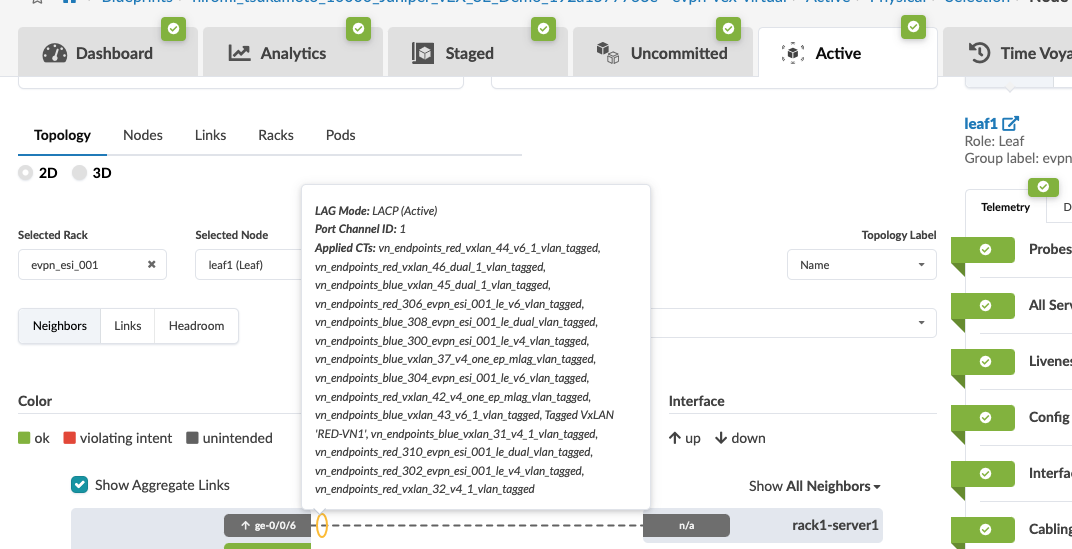
Task: Open the Topology Label Name dropdown
Action: click(861, 265)
